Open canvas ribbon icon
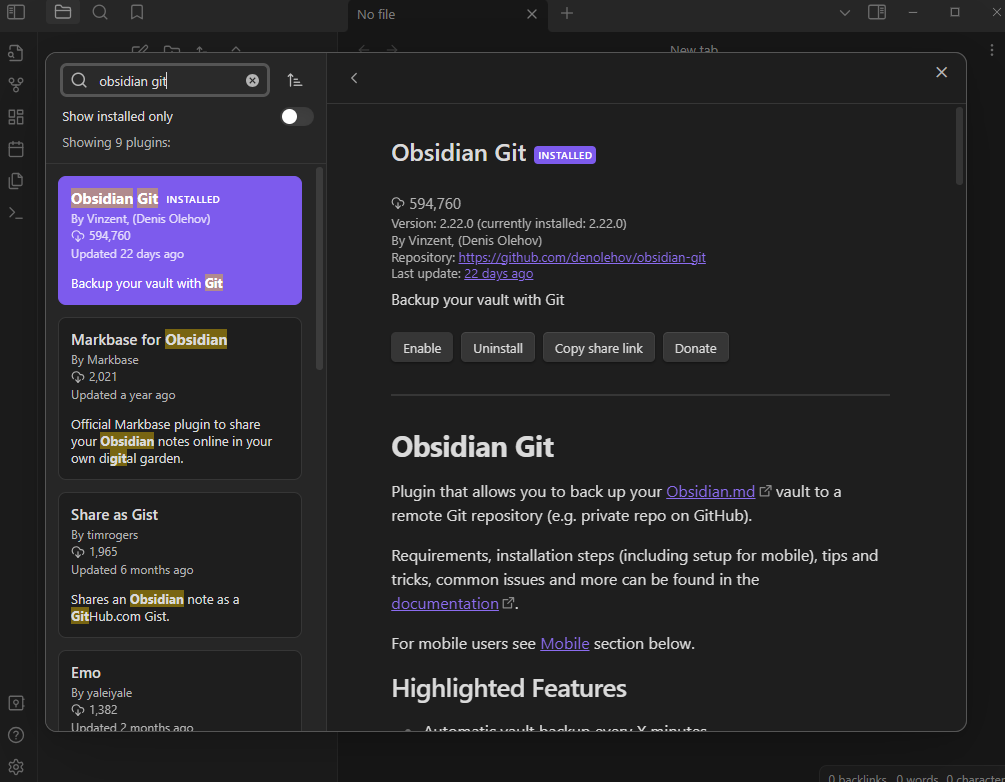Image resolution: width=1005 pixels, height=782 pixels. (x=15, y=117)
